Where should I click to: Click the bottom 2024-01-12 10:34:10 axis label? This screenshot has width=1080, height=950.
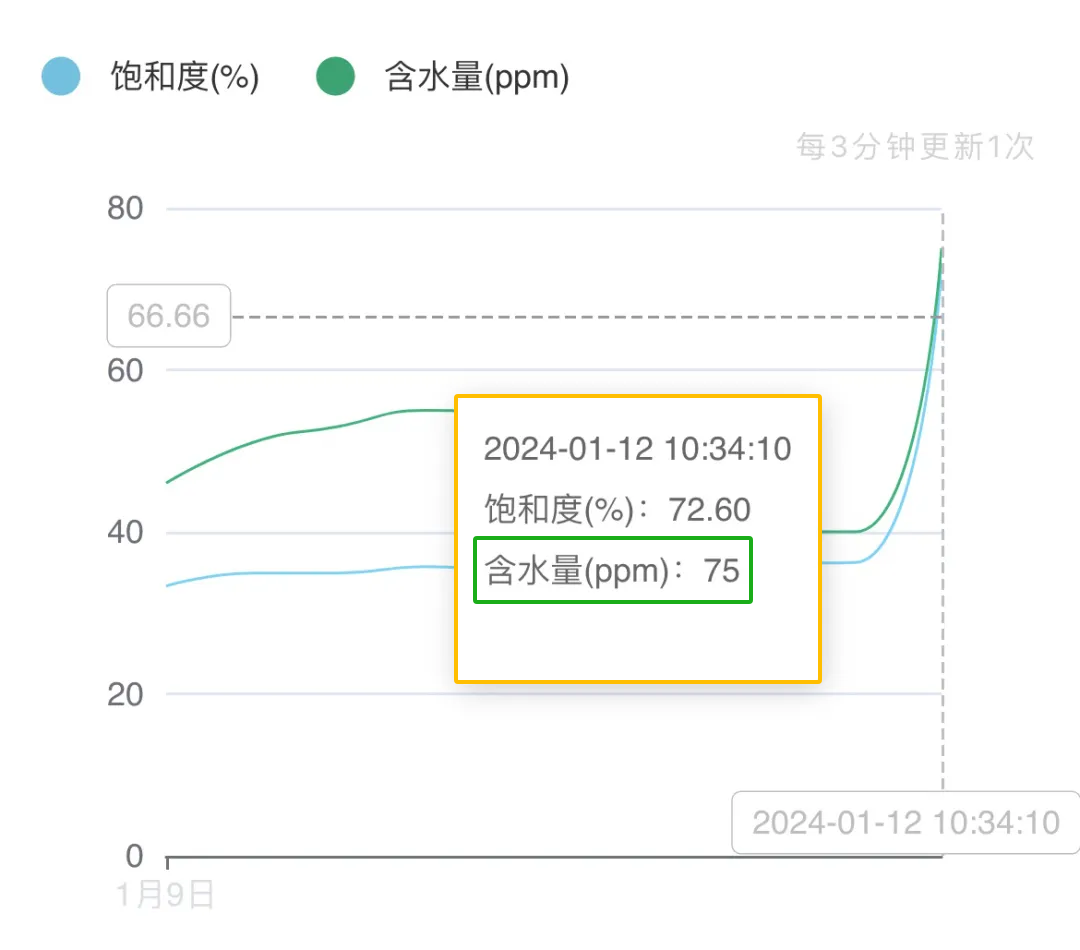pyautogui.click(x=905, y=822)
